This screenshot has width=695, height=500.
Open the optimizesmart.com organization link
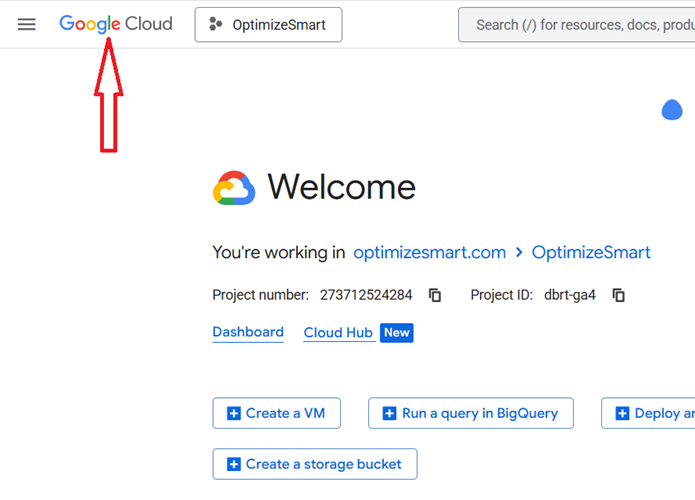coord(429,252)
